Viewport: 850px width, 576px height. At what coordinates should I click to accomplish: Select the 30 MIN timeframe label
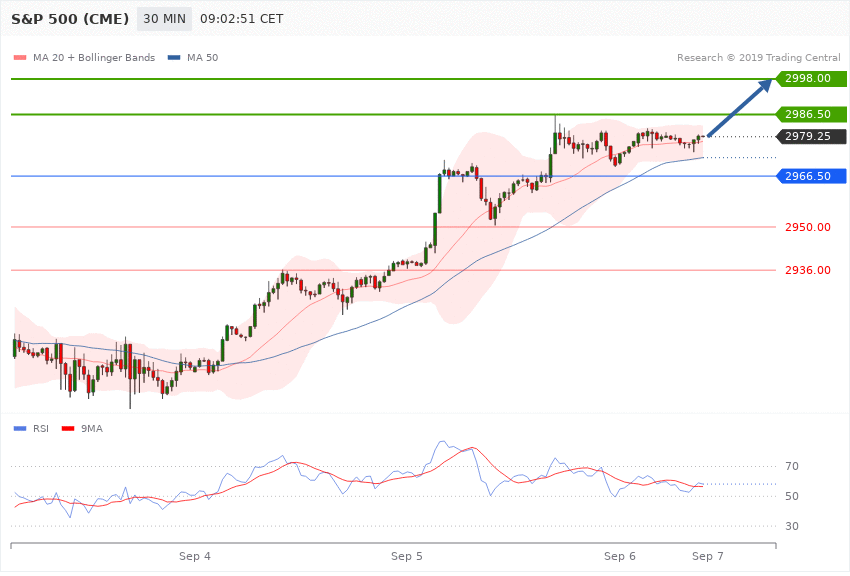click(164, 19)
